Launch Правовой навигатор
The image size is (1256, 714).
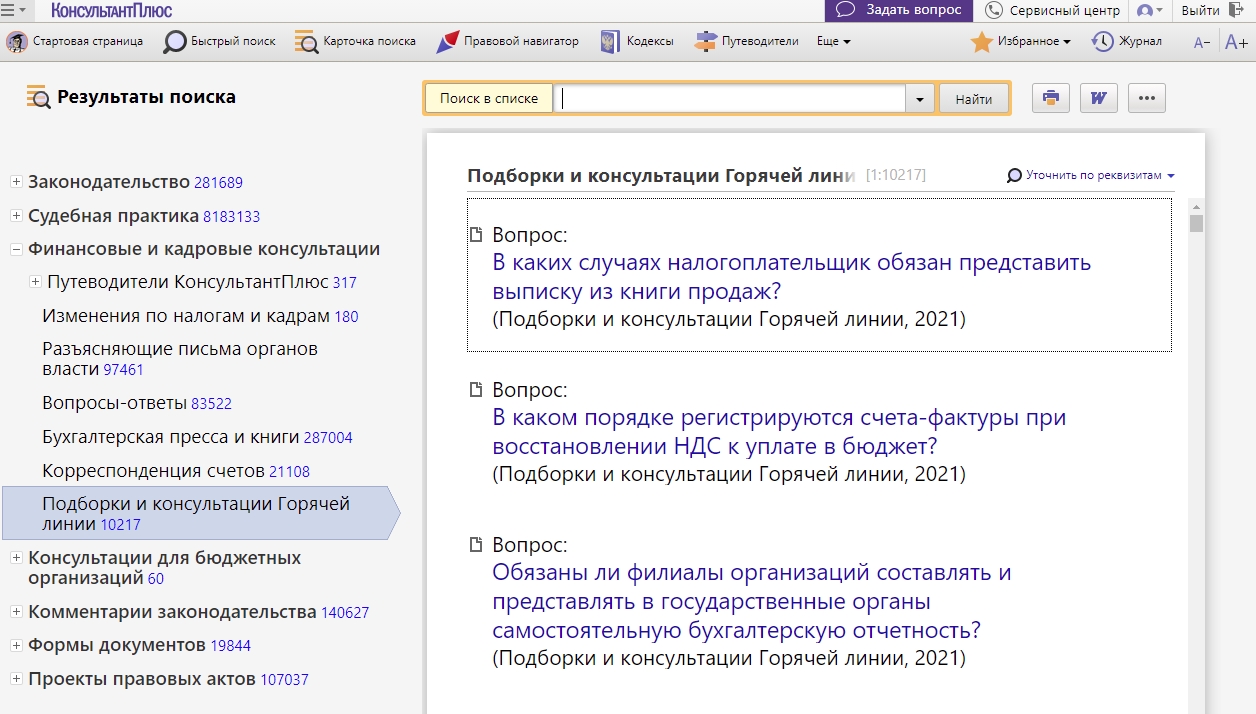(x=508, y=42)
